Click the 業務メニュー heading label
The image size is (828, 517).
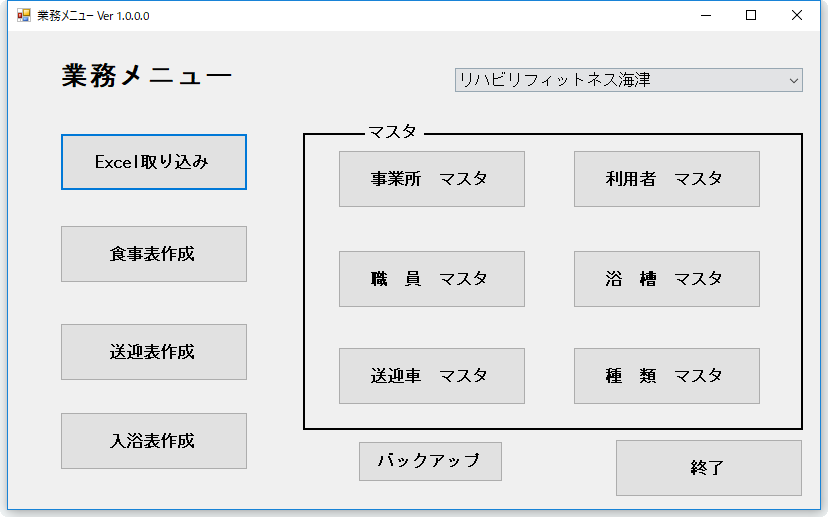pyautogui.click(x=147, y=77)
